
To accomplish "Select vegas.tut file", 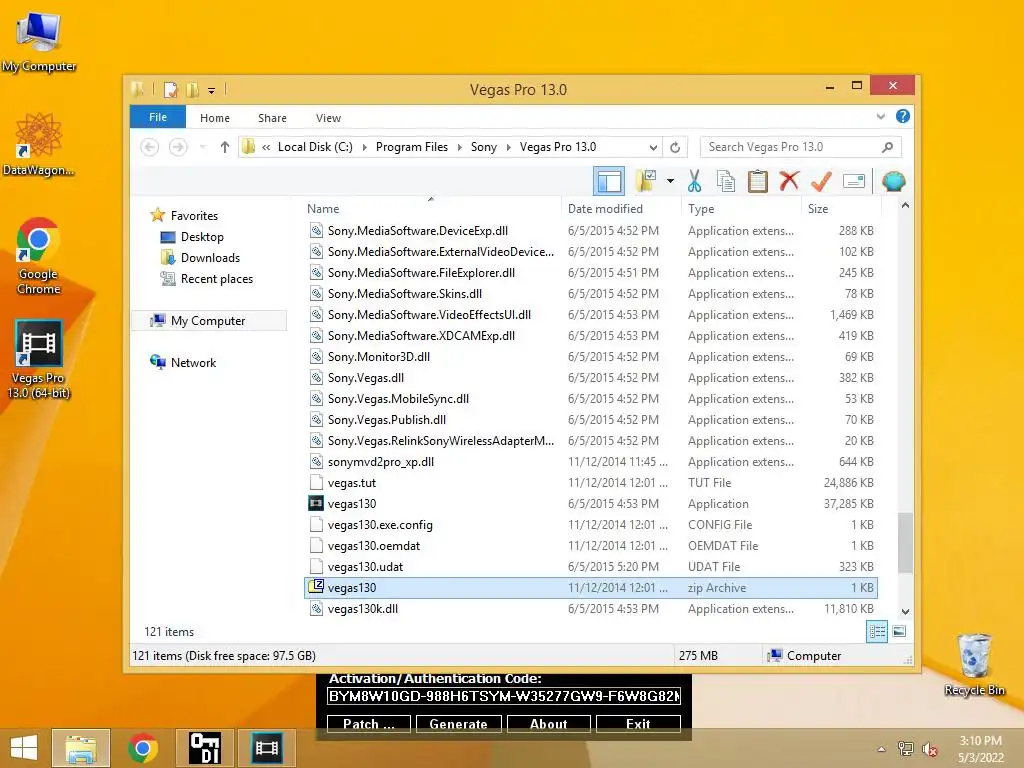I will coord(591,483).
